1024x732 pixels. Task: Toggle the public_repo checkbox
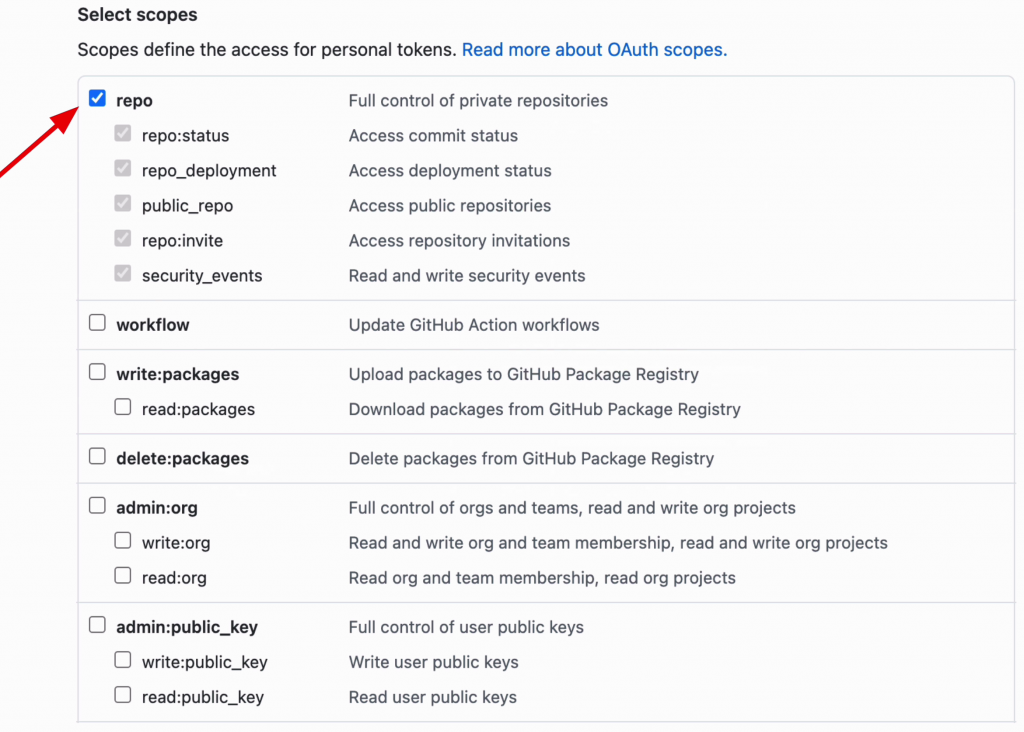coord(122,204)
